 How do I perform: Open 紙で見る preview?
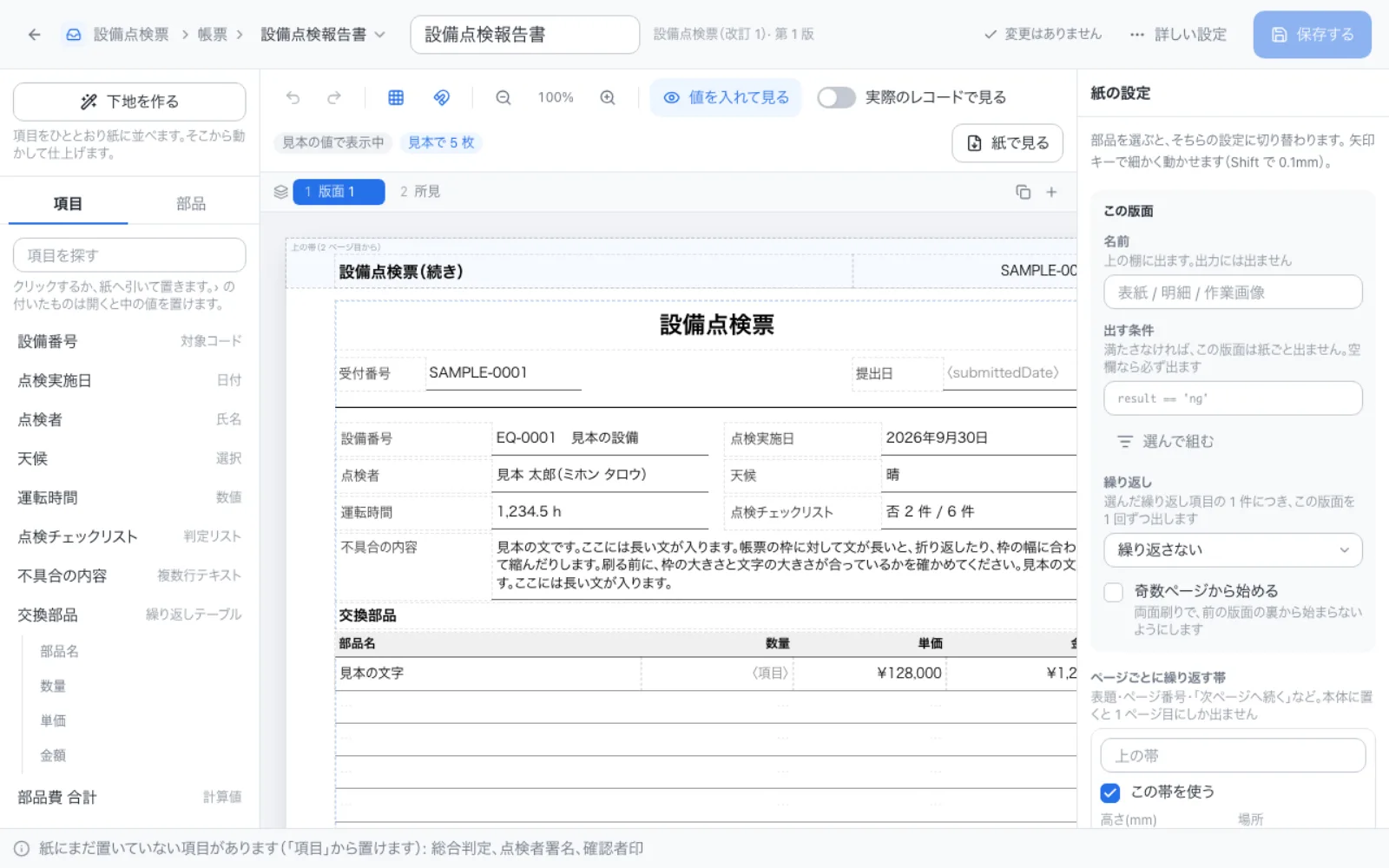(1007, 143)
